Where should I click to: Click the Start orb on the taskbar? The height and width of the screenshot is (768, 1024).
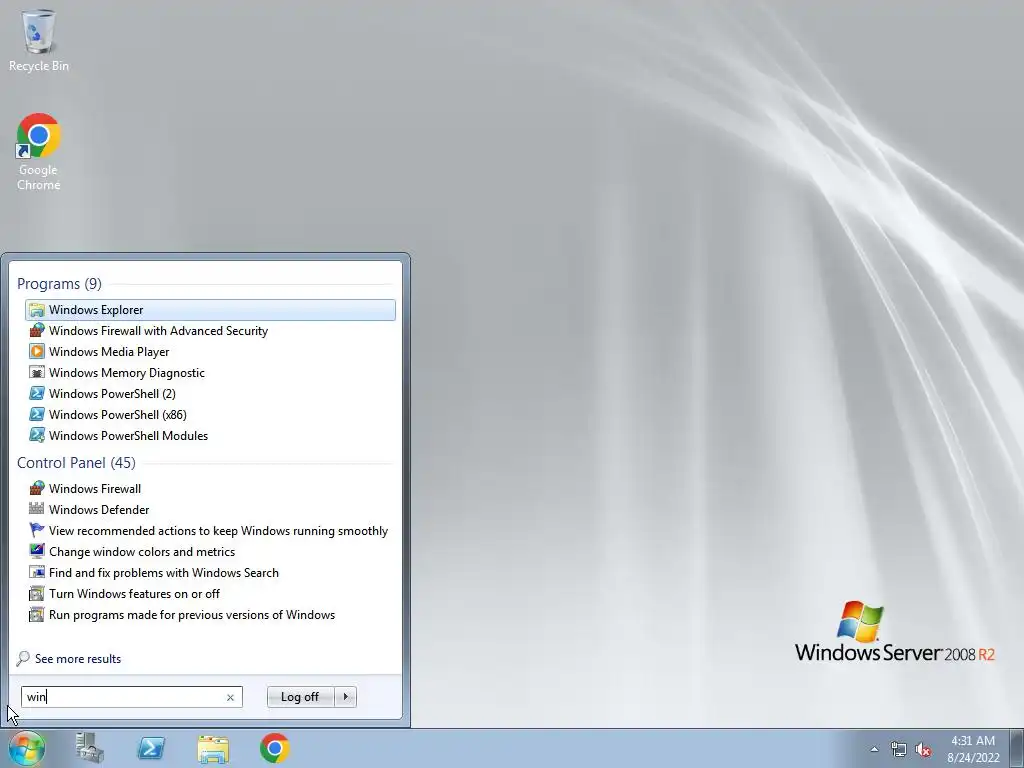tap(27, 748)
